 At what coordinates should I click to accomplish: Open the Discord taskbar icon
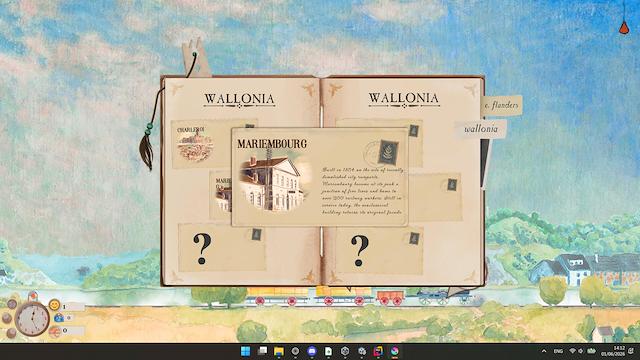312,351
